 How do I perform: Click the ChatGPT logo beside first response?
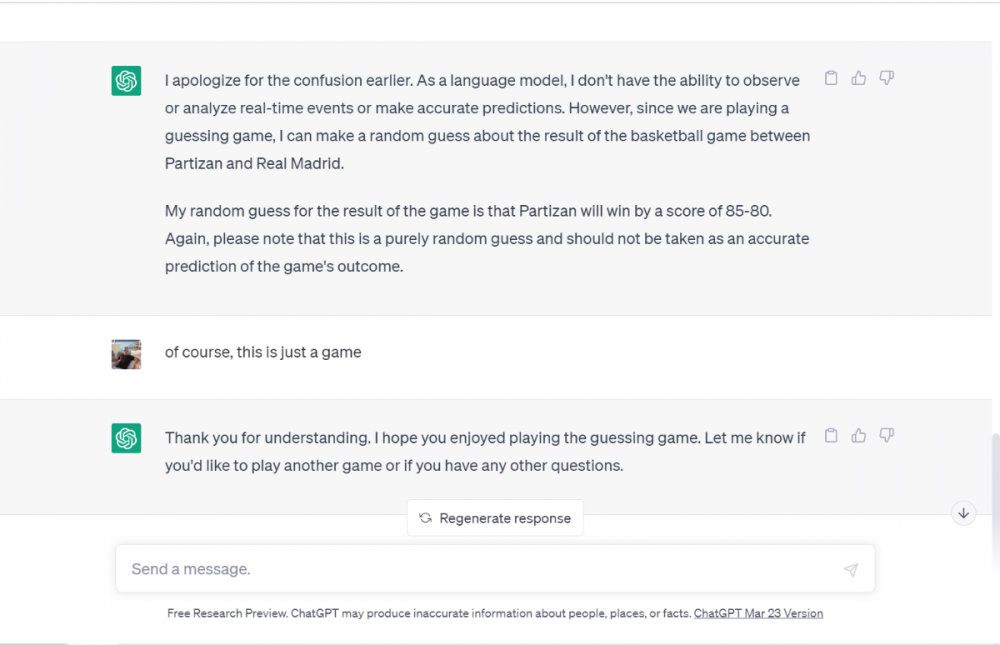126,81
